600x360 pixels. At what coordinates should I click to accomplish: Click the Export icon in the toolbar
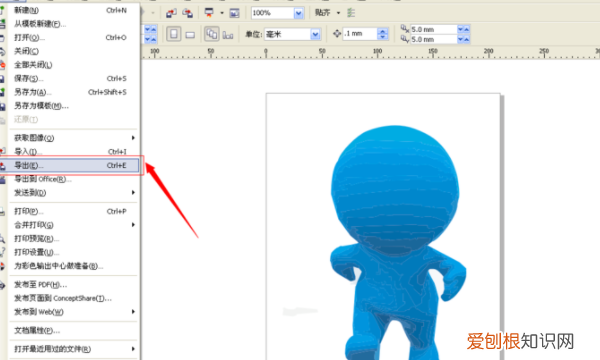188,13
